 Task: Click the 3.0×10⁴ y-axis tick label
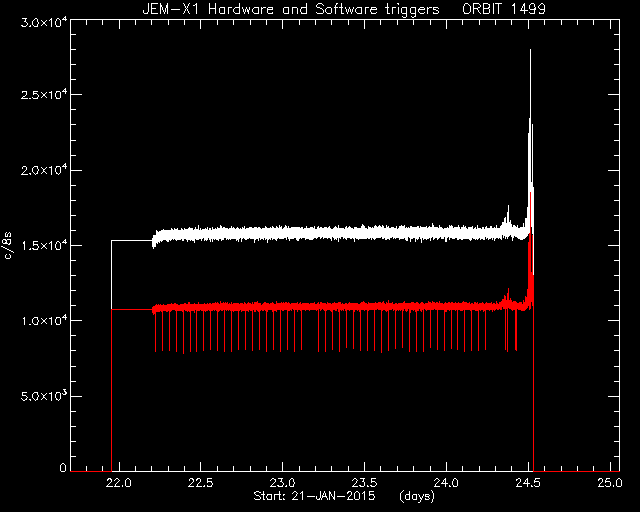[x=44, y=23]
